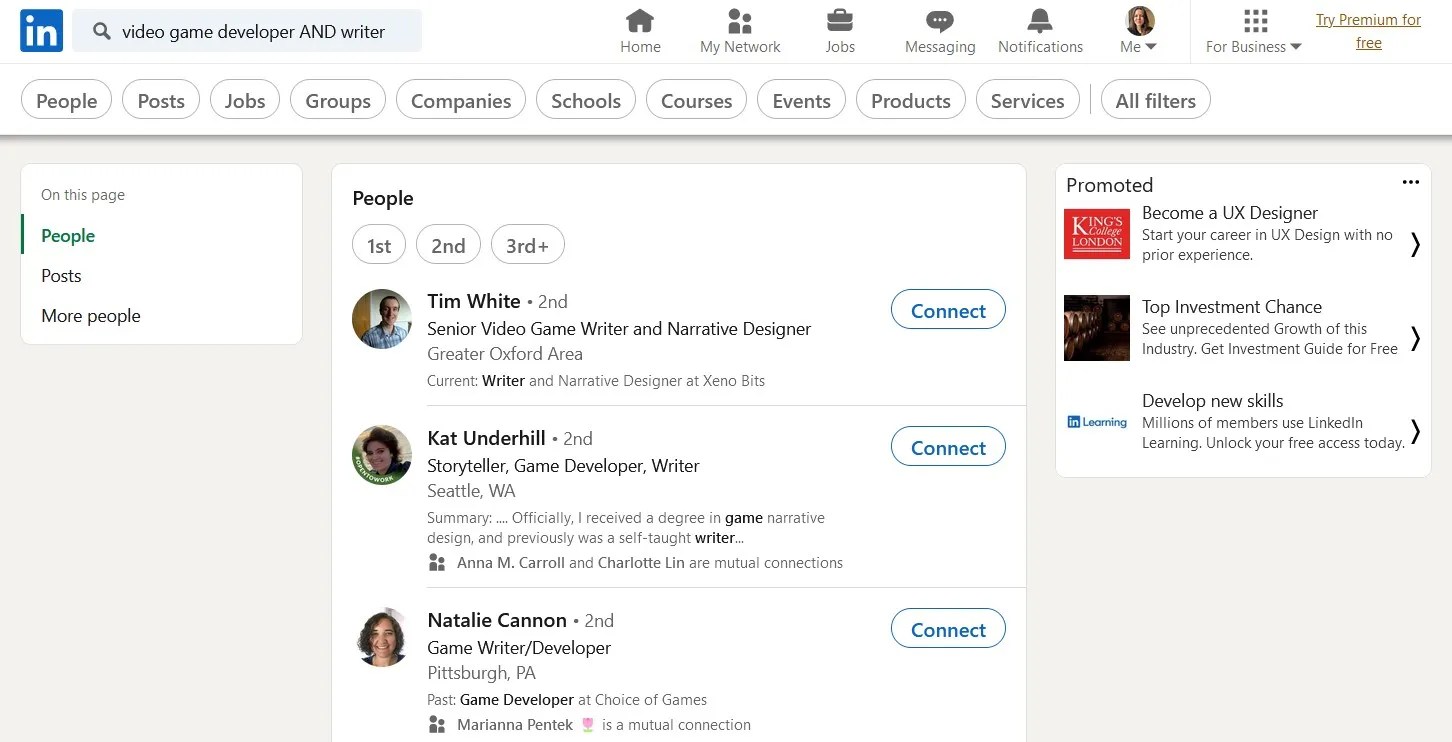
Task: Connect with Tim White
Action: 947,310
